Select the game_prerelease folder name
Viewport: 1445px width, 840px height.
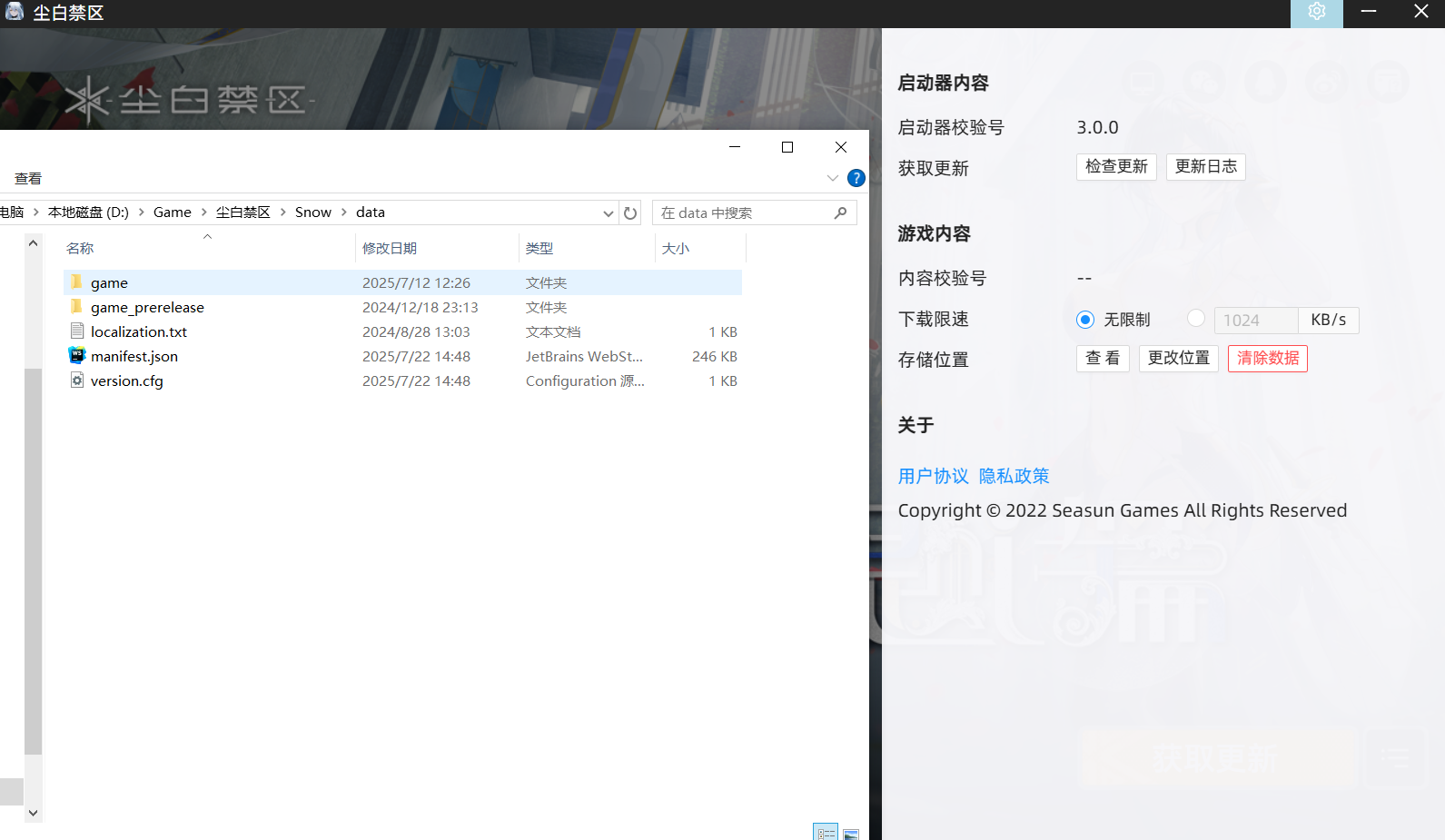(147, 308)
